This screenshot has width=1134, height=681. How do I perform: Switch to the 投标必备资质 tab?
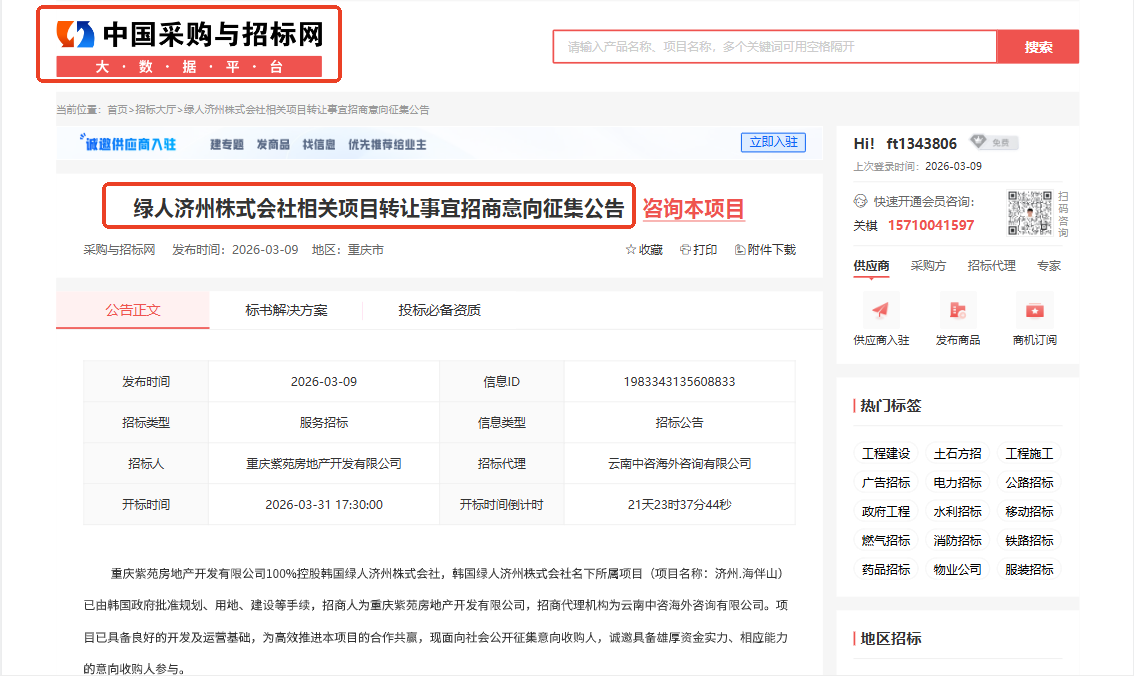(x=439, y=310)
